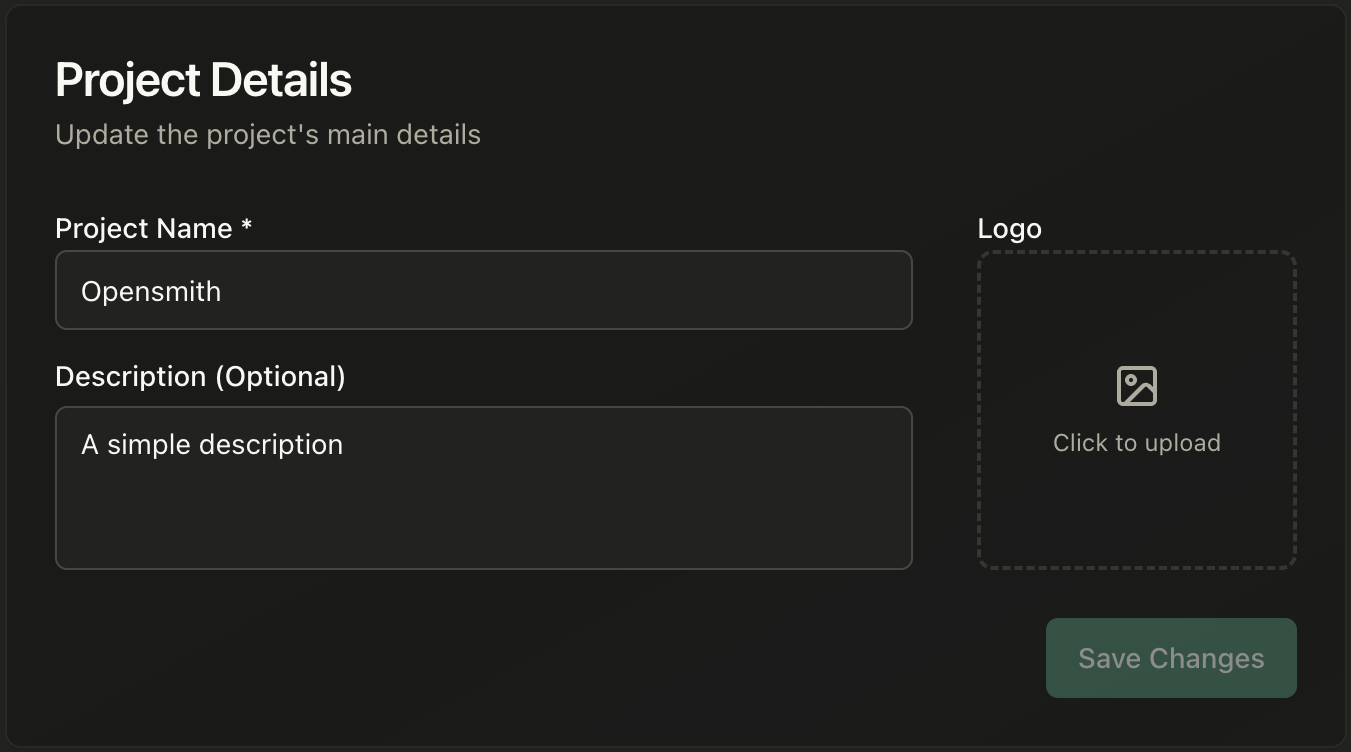Screen dimensions: 1351x752
Task: Click the 'Description (Optional)' label
Action: click(x=200, y=376)
